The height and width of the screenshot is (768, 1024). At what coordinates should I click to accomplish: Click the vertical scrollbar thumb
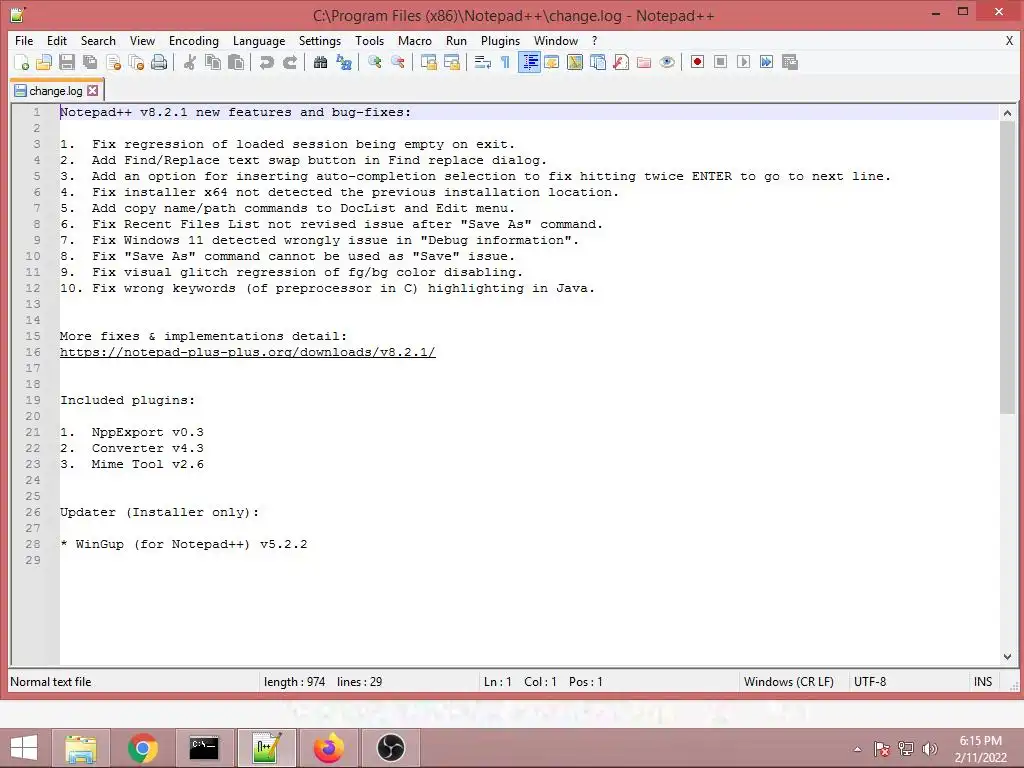click(x=1007, y=267)
